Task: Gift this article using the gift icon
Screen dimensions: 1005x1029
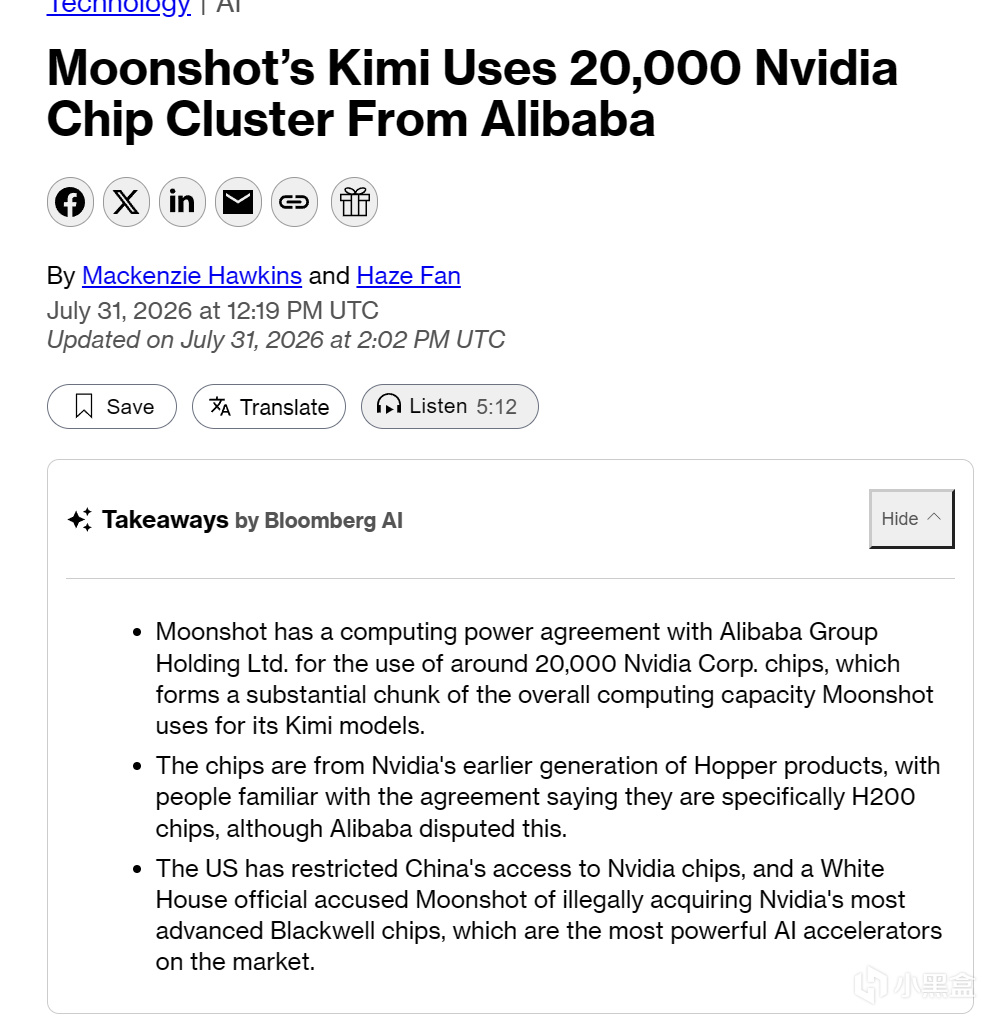Action: pos(354,202)
